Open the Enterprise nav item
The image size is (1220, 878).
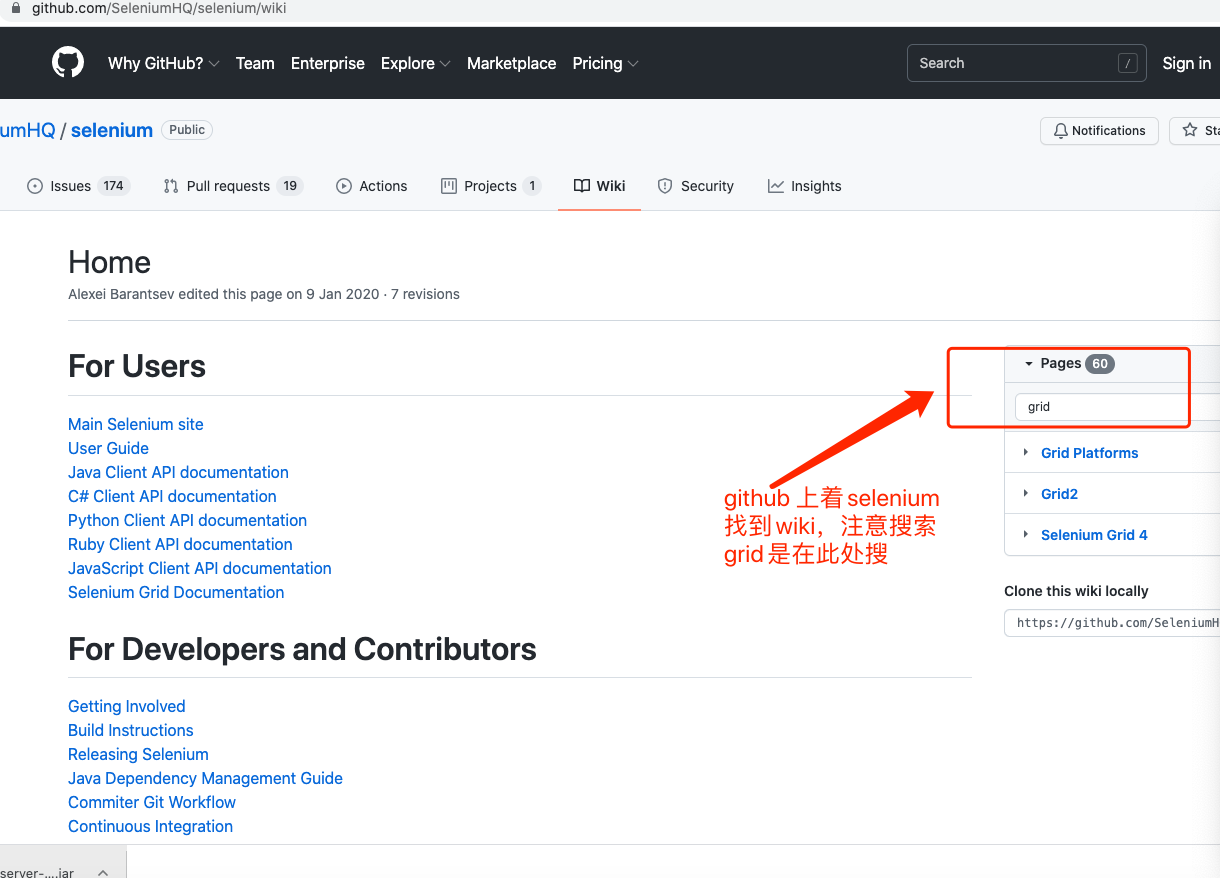pyautogui.click(x=328, y=63)
